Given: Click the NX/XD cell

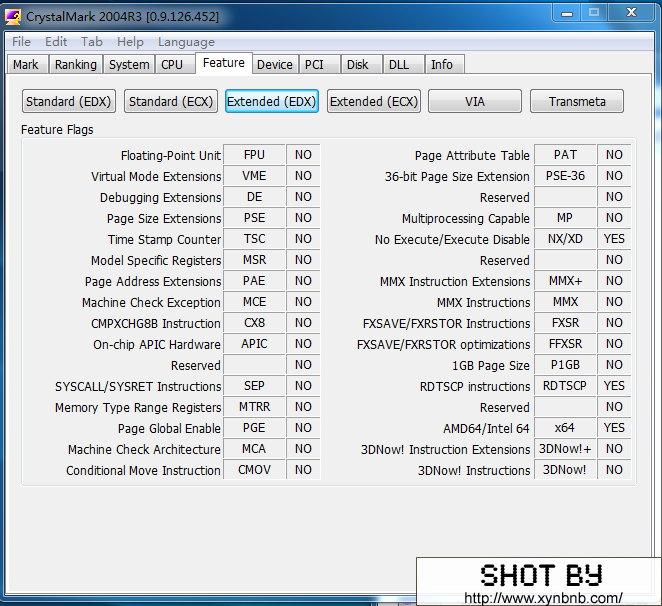Looking at the screenshot, I should (565, 239).
